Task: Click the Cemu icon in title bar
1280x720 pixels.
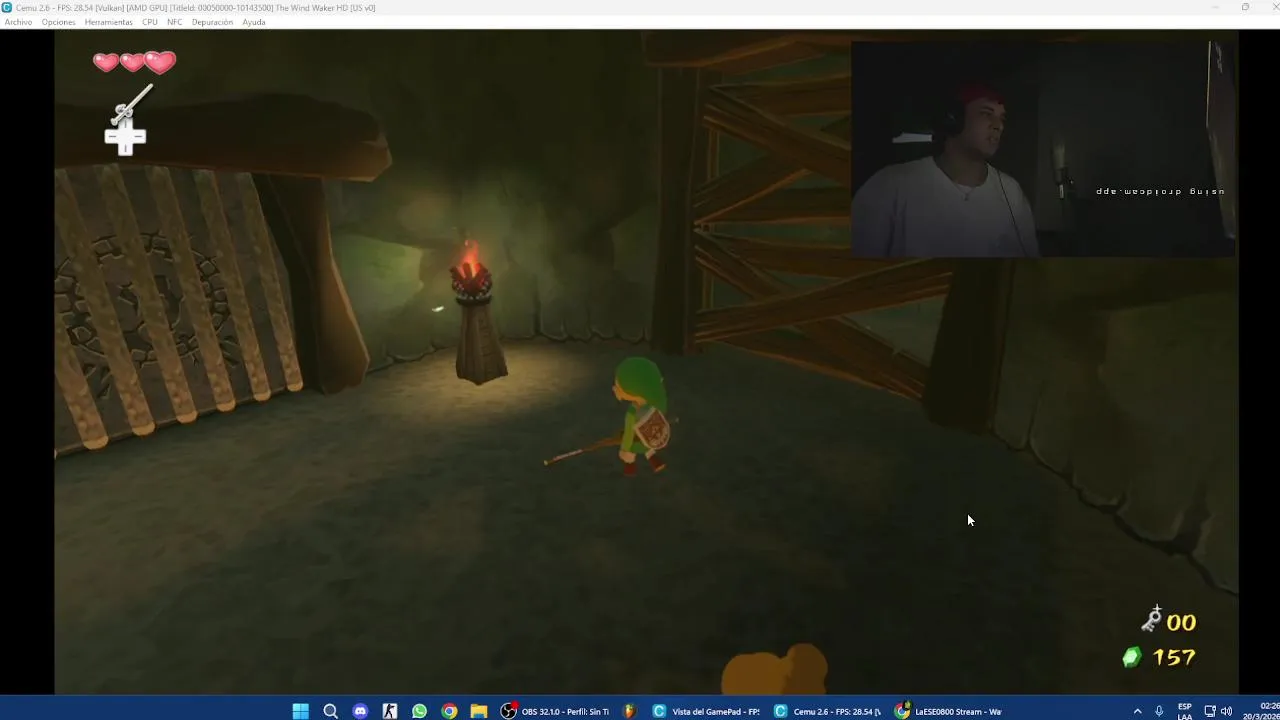Action: (x=7, y=7)
